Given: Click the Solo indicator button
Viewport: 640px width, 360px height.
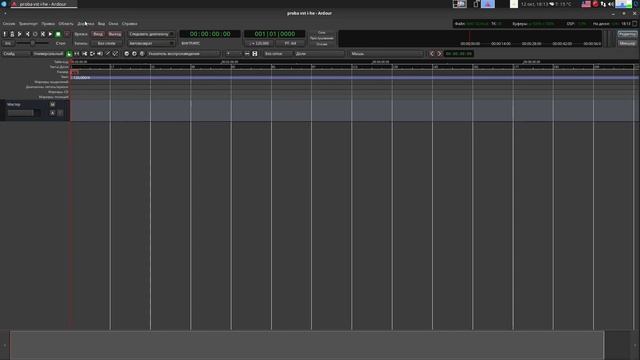Looking at the screenshot, I should (x=322, y=33).
